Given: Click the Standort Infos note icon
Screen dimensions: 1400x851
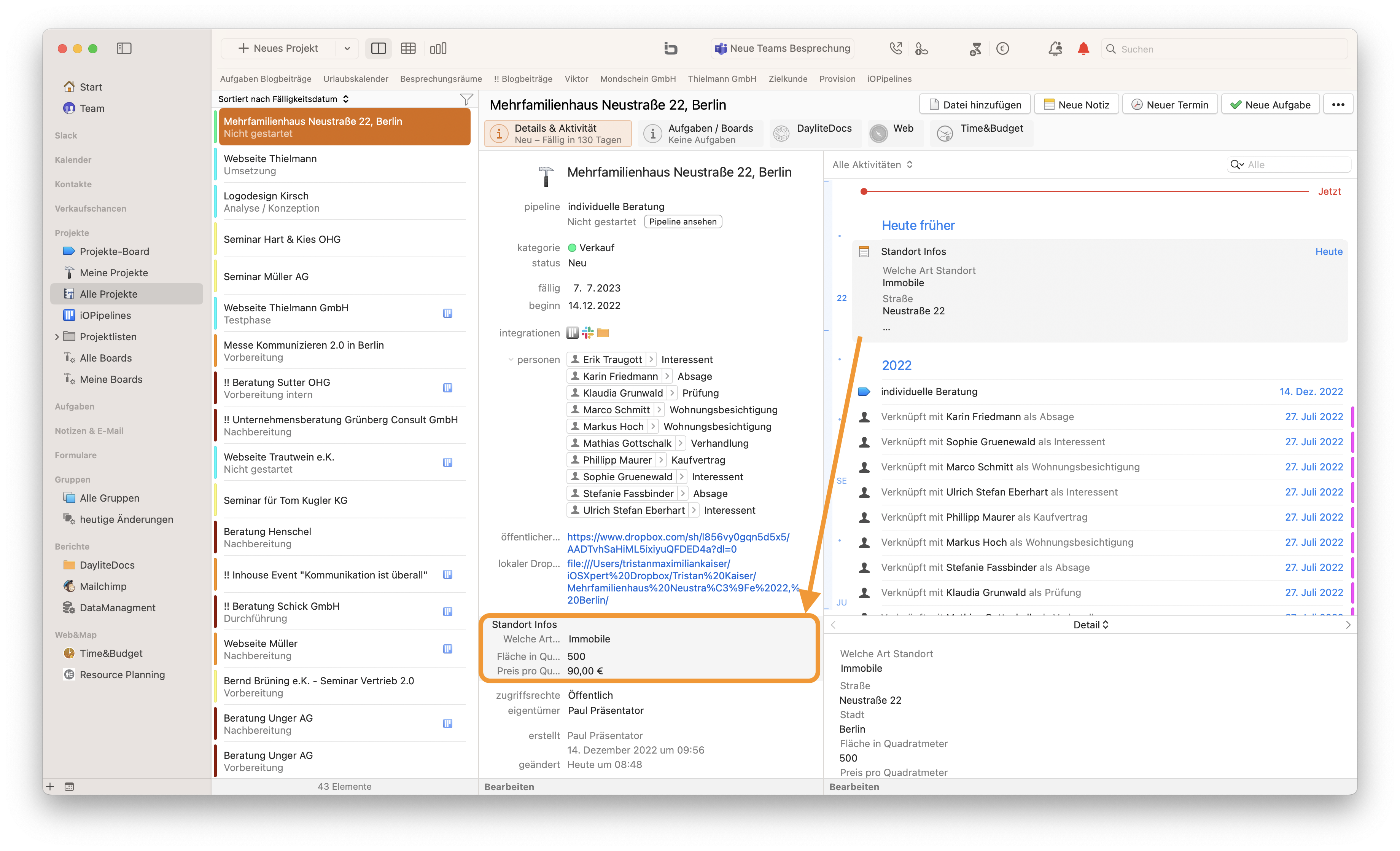Looking at the screenshot, I should (x=864, y=251).
